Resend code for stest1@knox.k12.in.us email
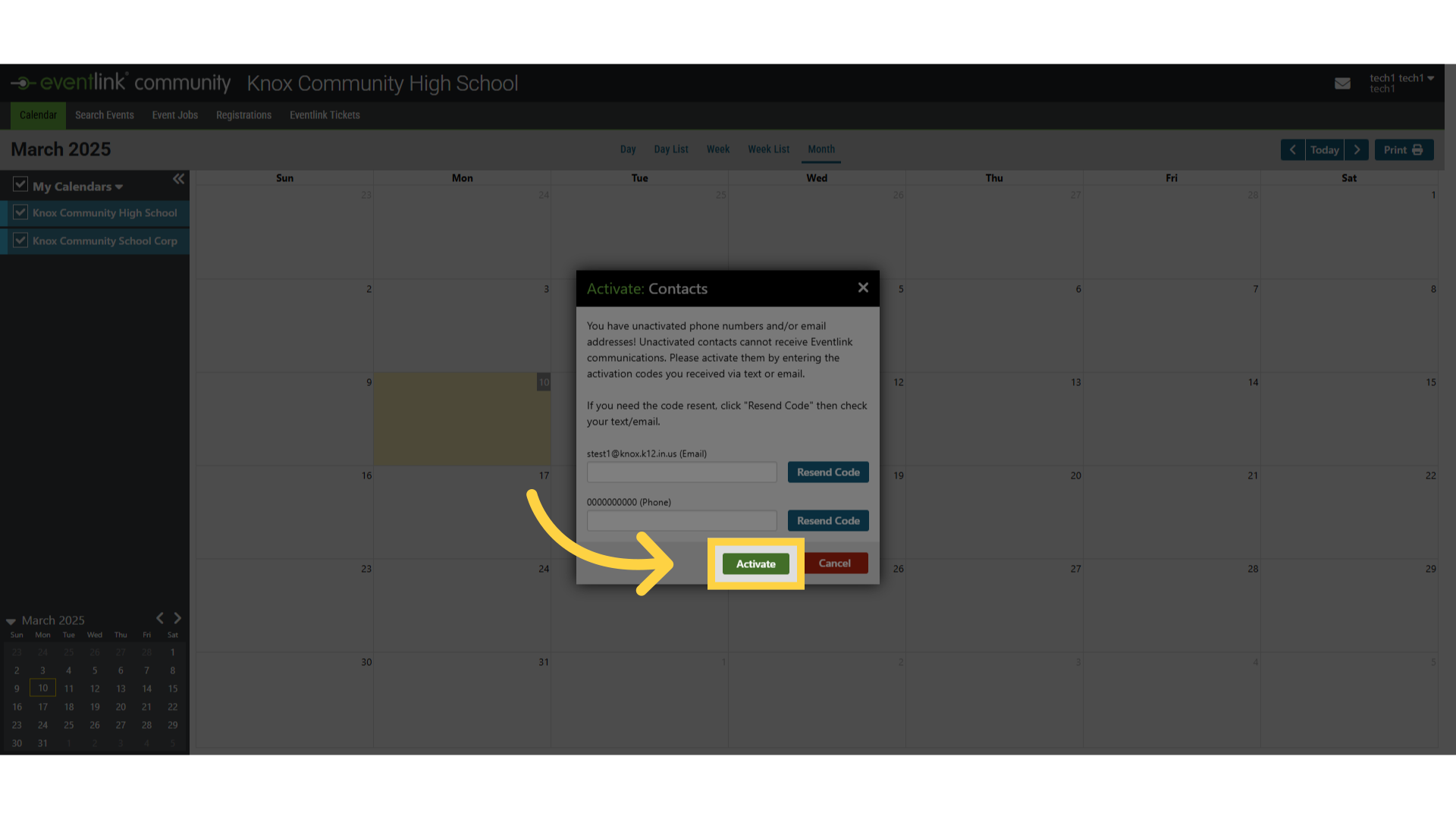 coord(828,472)
